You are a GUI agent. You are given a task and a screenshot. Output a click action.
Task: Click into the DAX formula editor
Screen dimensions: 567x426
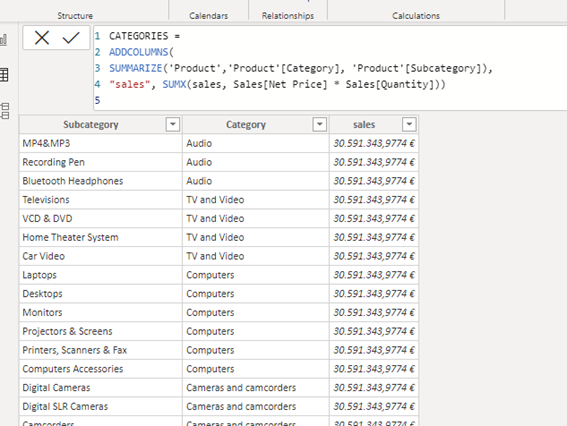pos(330,68)
